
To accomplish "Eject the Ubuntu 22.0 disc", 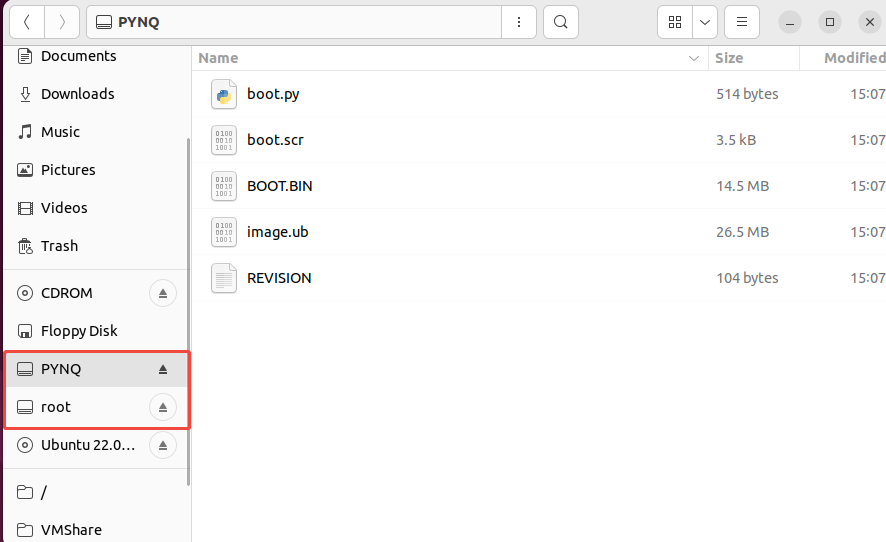I will coord(163,445).
